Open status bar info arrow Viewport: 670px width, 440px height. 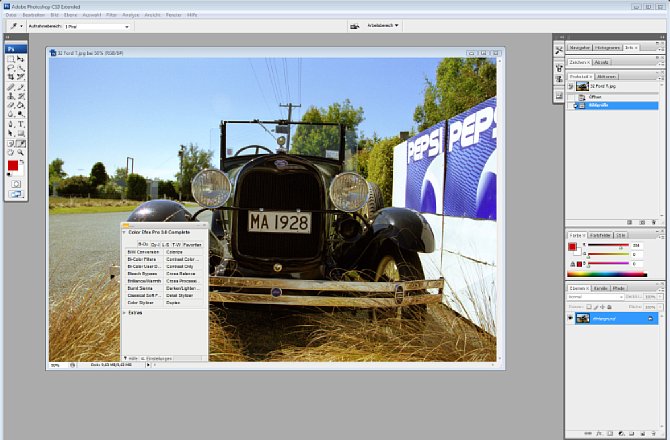148,365
